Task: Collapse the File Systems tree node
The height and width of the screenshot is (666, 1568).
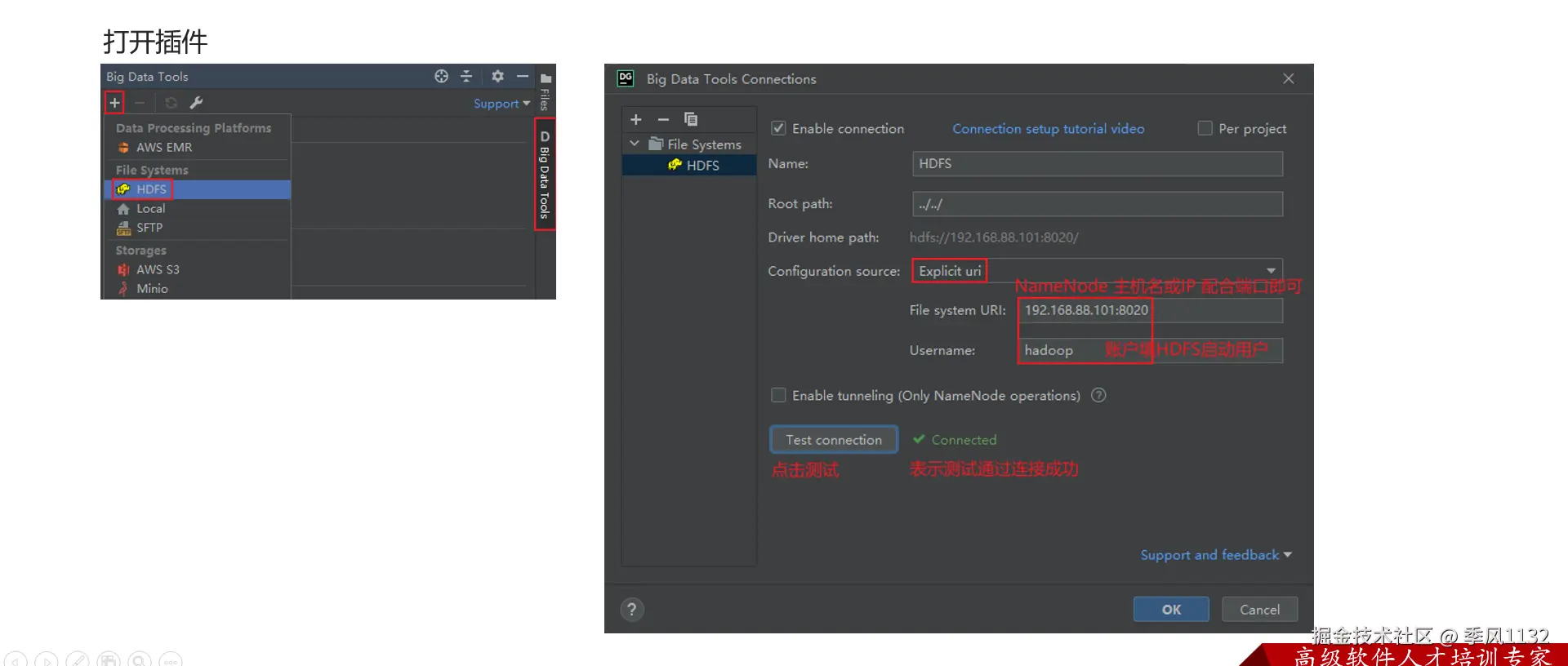Action: pos(635,144)
